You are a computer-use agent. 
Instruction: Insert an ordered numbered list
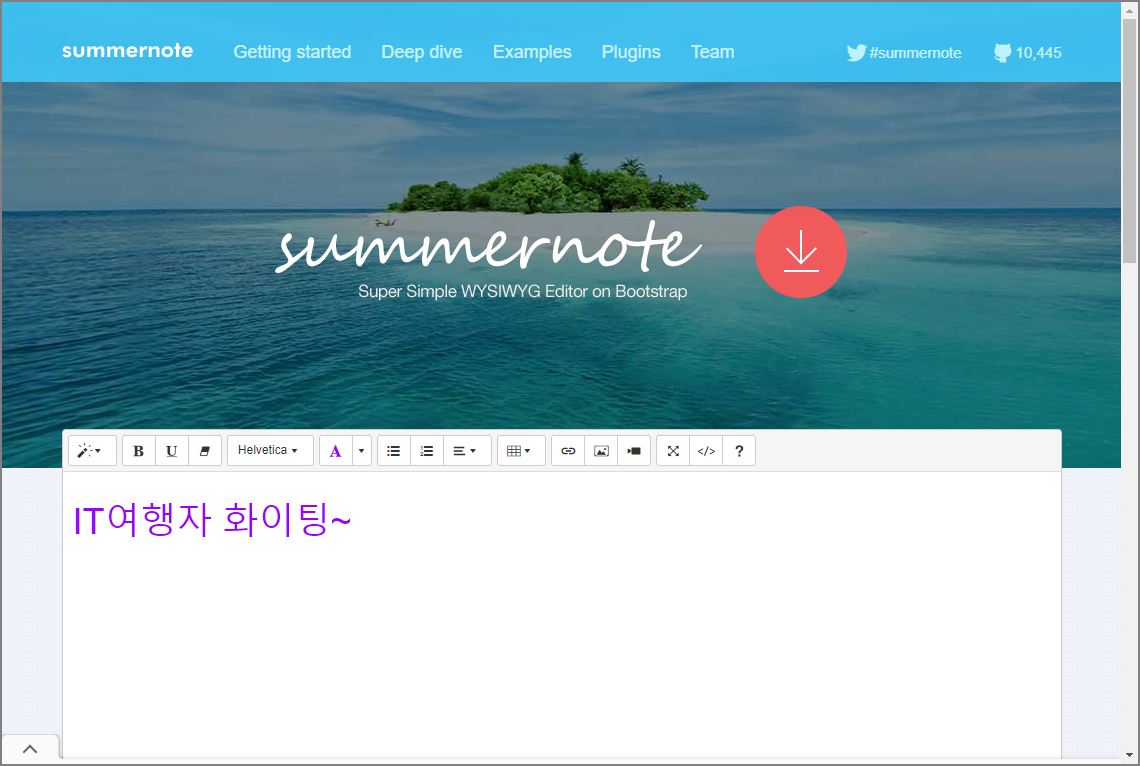click(427, 451)
